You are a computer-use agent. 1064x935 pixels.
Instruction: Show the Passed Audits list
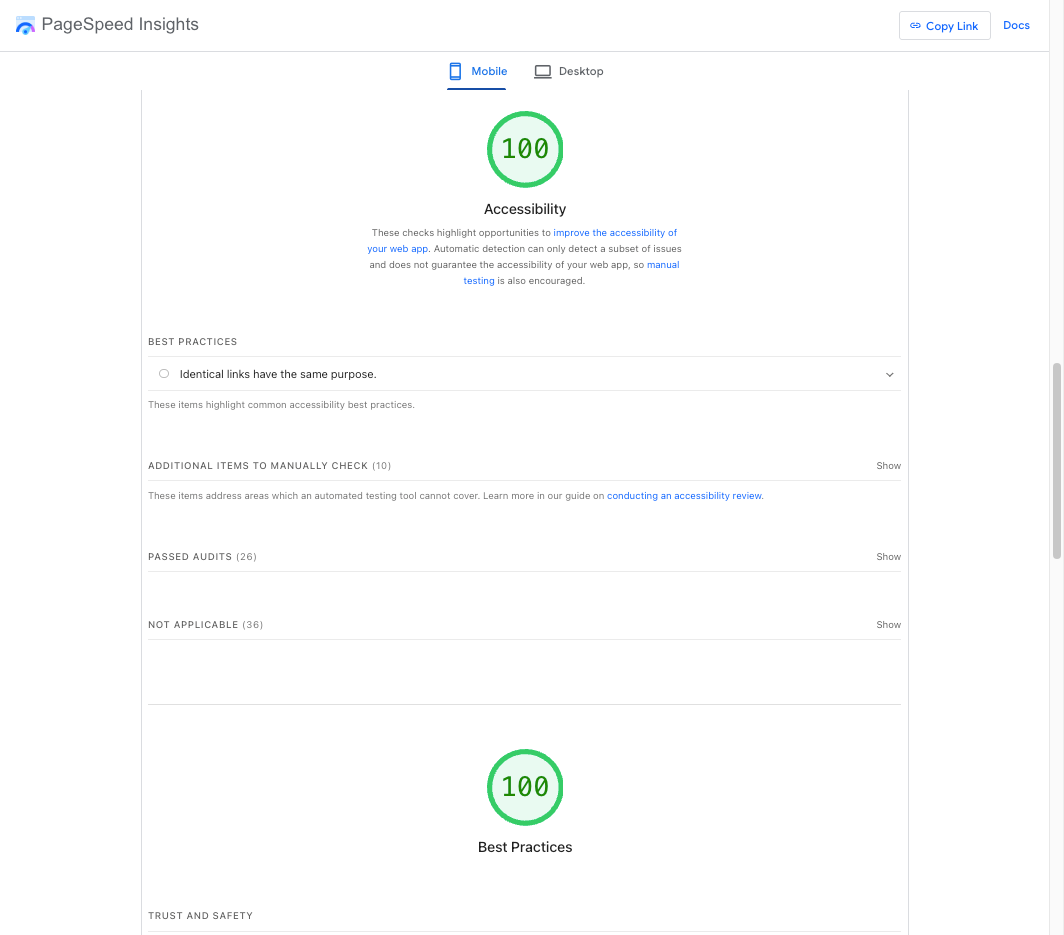(x=888, y=556)
